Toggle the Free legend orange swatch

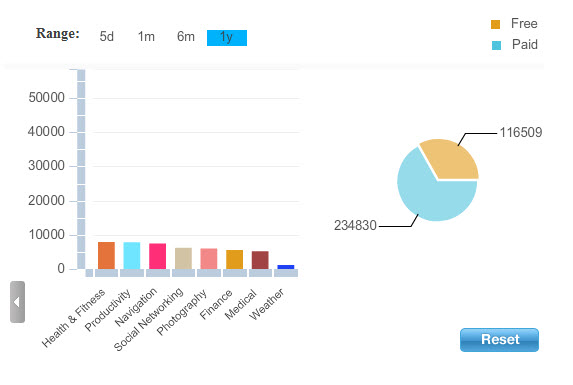click(496, 24)
